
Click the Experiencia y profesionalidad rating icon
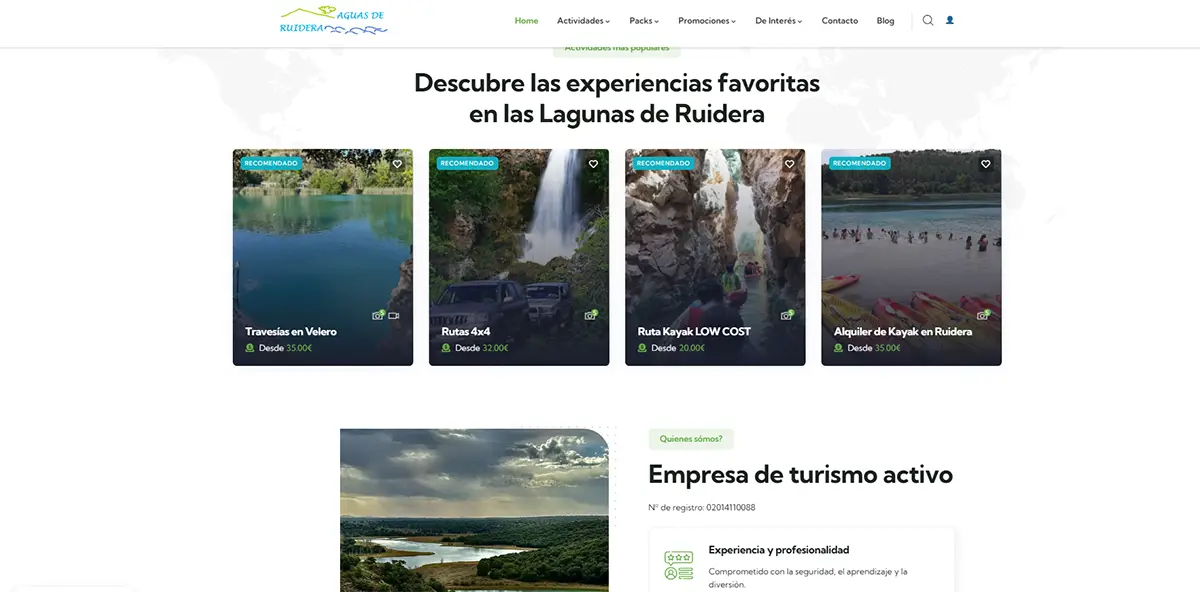678,565
